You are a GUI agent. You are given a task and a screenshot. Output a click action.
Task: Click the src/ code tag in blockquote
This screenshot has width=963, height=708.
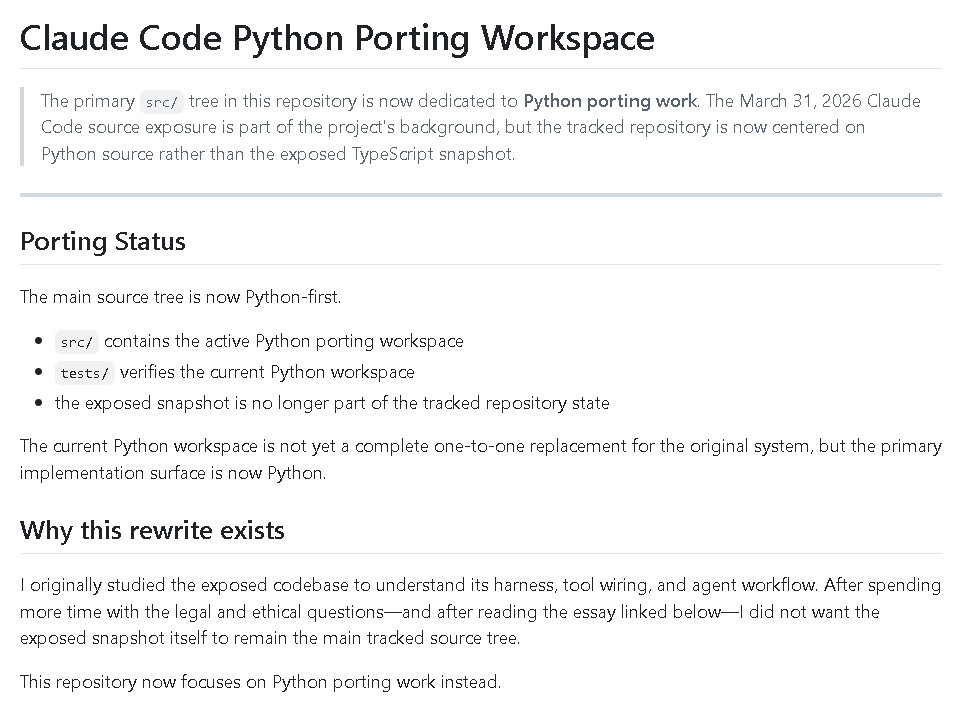[x=161, y=102]
